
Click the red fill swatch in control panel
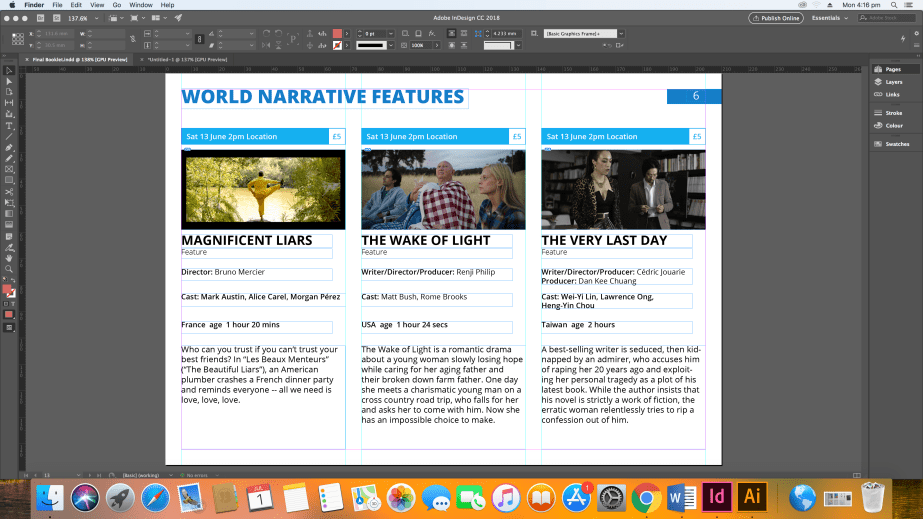tap(337, 34)
